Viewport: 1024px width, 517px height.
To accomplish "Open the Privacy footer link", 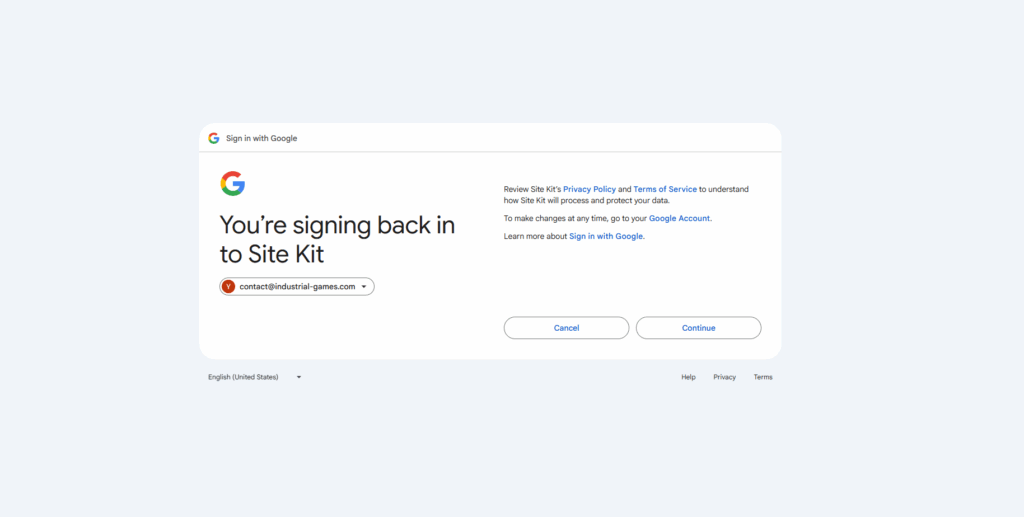I will [724, 377].
